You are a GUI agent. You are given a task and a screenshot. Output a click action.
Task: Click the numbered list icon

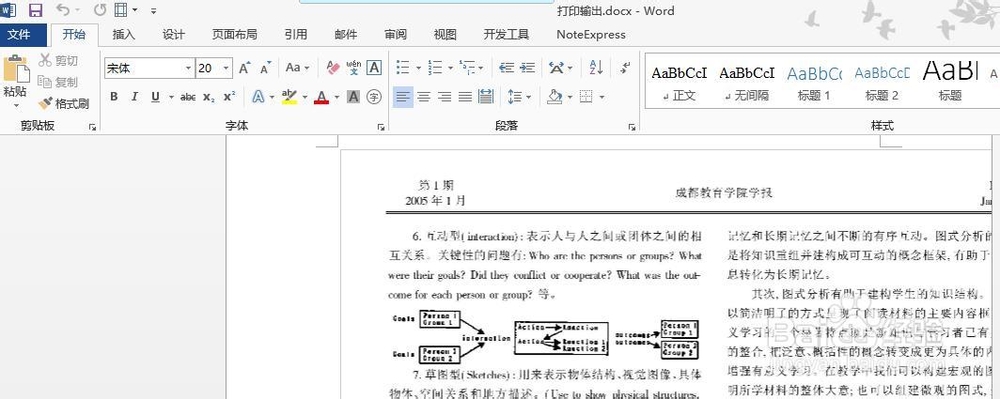point(435,68)
